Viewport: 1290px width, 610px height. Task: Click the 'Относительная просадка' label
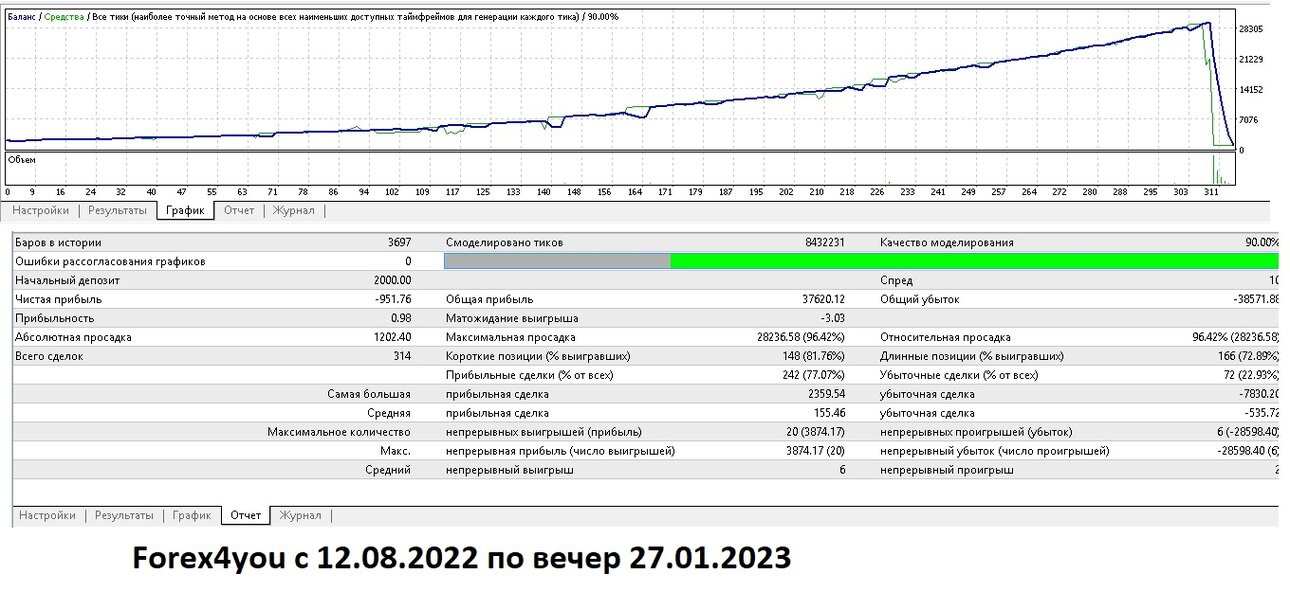945,337
